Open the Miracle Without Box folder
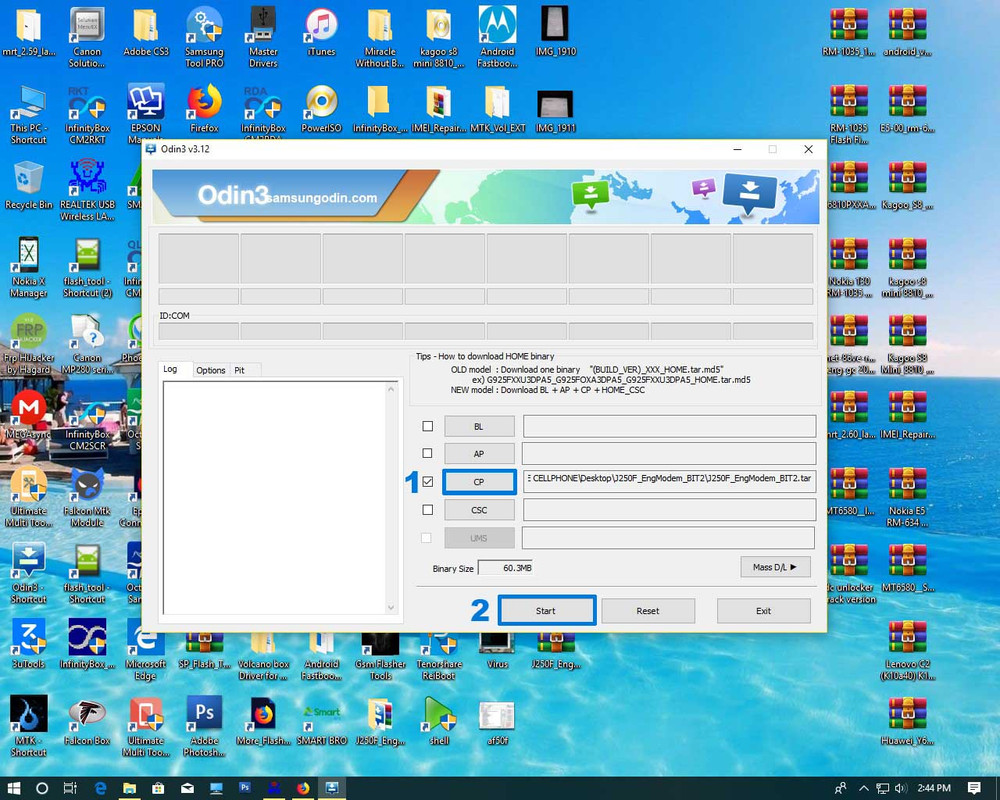The height and width of the screenshot is (800, 1000). (x=380, y=38)
